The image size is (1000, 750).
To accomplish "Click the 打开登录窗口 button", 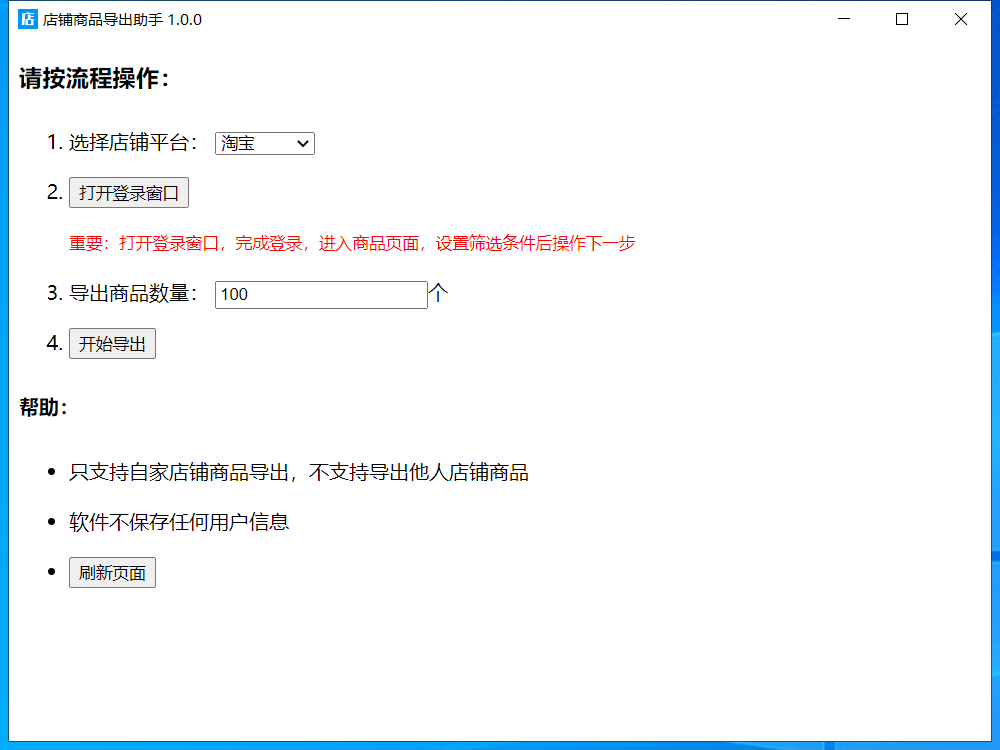I will coord(129,193).
